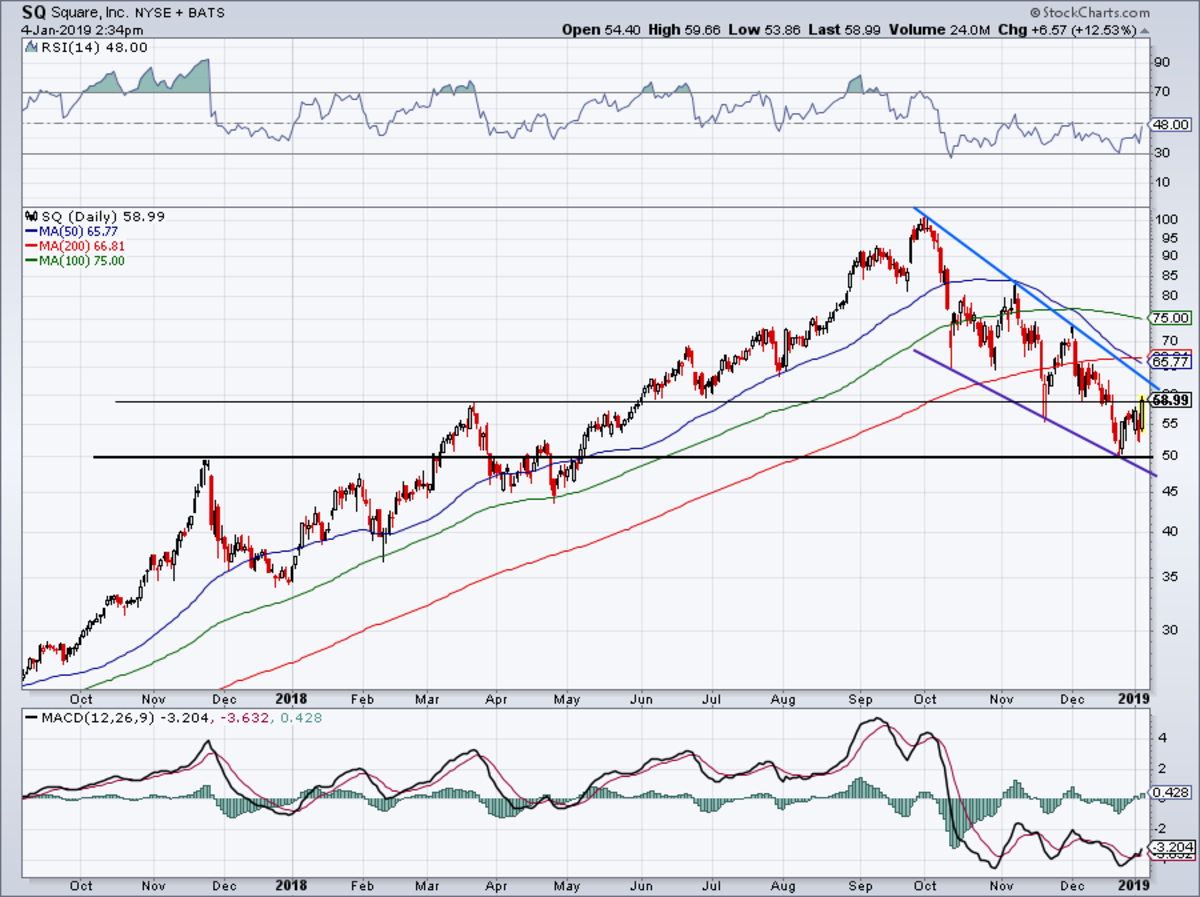
Task: Click Jun on the price panel date axis
Action: click(x=642, y=699)
